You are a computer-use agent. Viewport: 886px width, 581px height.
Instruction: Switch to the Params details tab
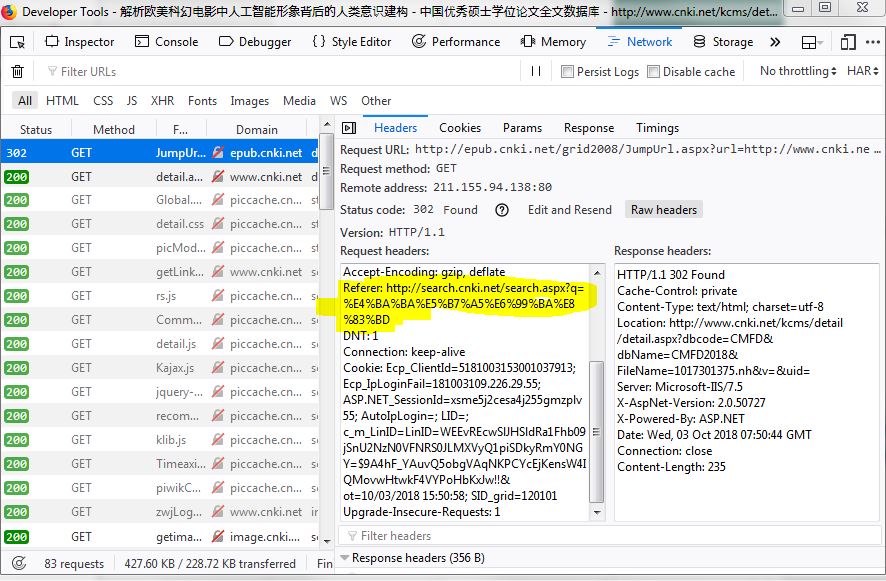click(522, 128)
